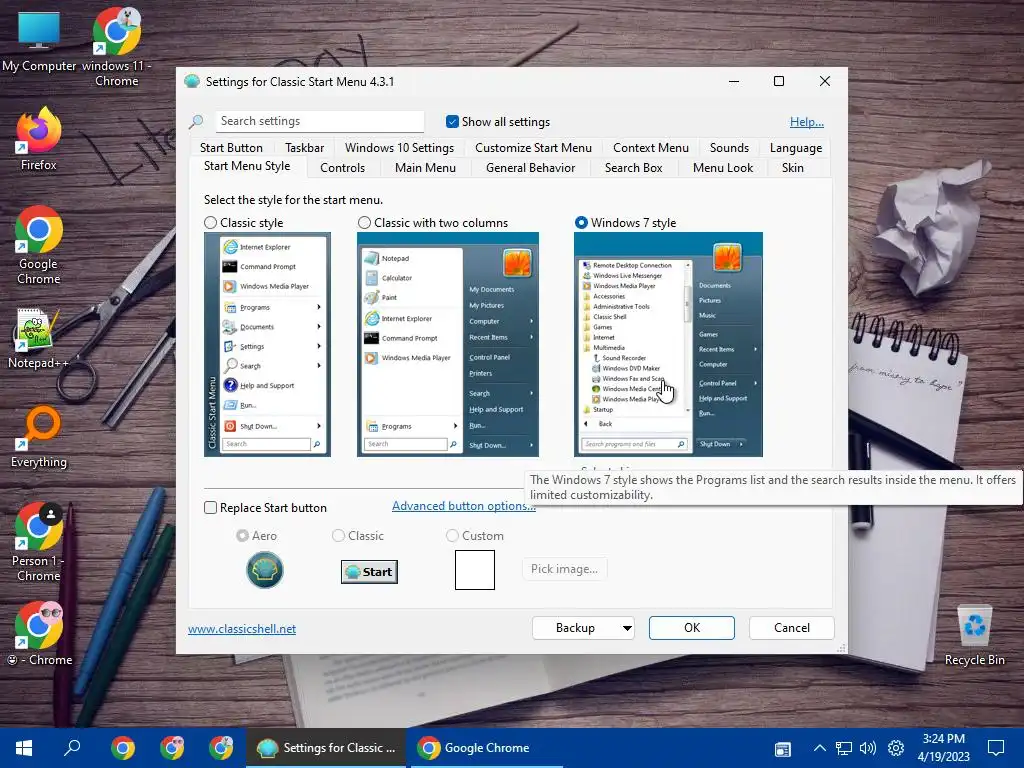Screen dimensions: 1024x768
Task: Toggle Show all settings checkbox
Action: pyautogui.click(x=452, y=121)
